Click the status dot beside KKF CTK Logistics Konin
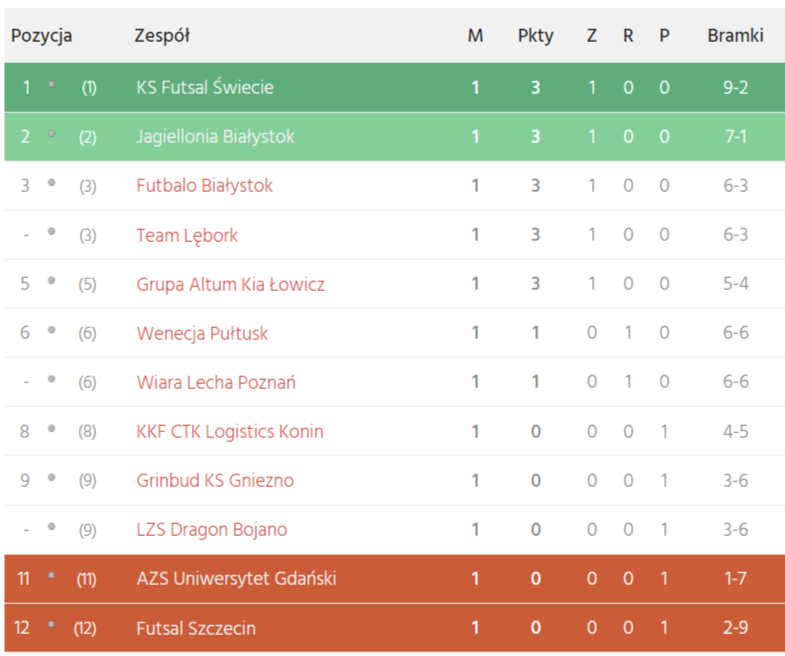This screenshot has width=785, height=656. 51,429
